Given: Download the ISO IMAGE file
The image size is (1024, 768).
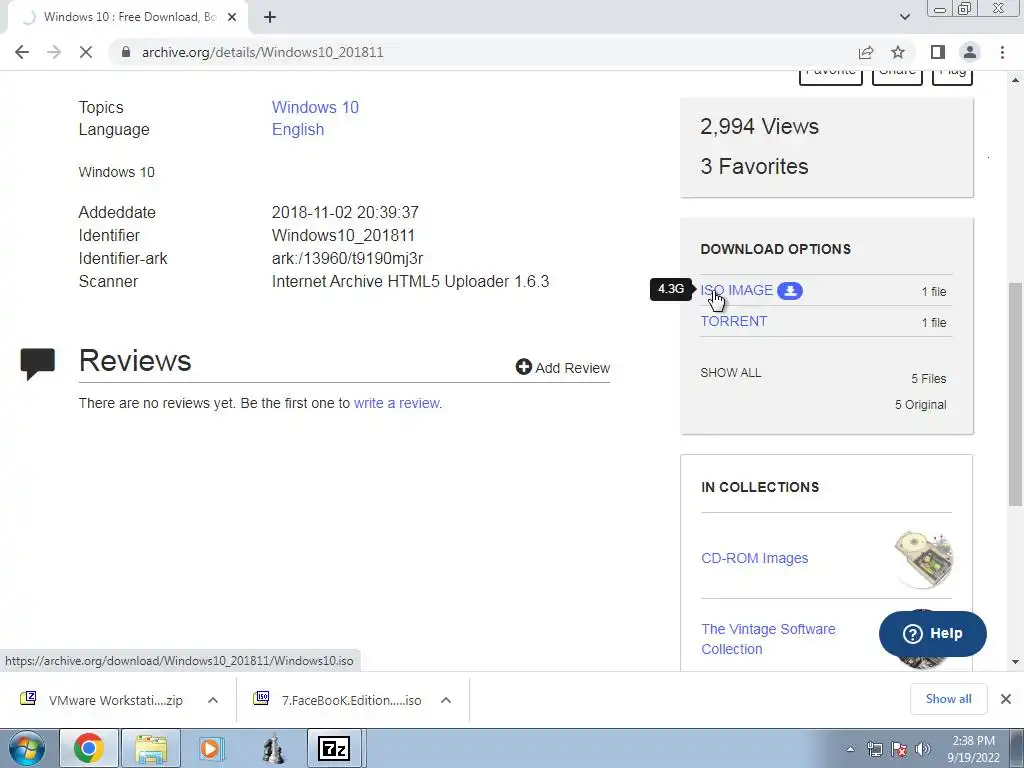Looking at the screenshot, I should click(737, 290).
